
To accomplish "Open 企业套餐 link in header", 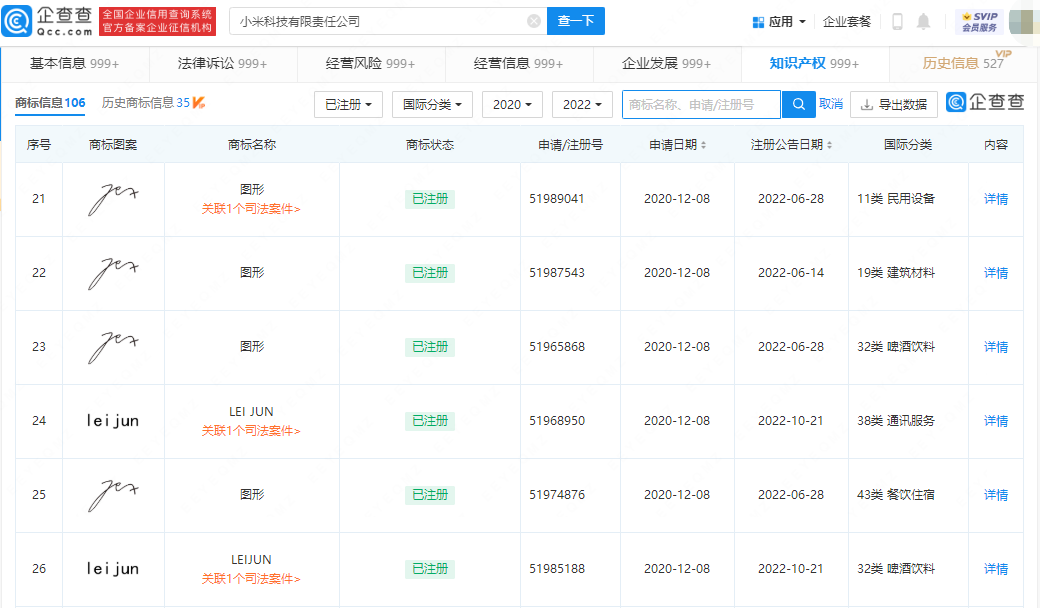I will (x=847, y=22).
